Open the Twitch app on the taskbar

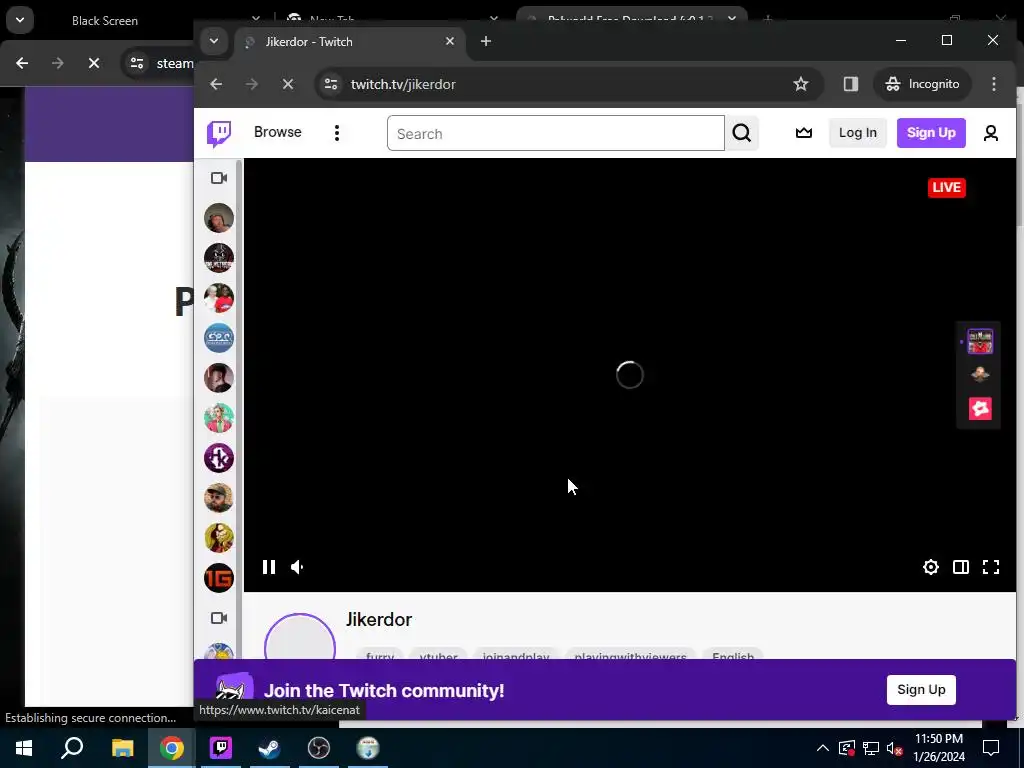pos(221,748)
